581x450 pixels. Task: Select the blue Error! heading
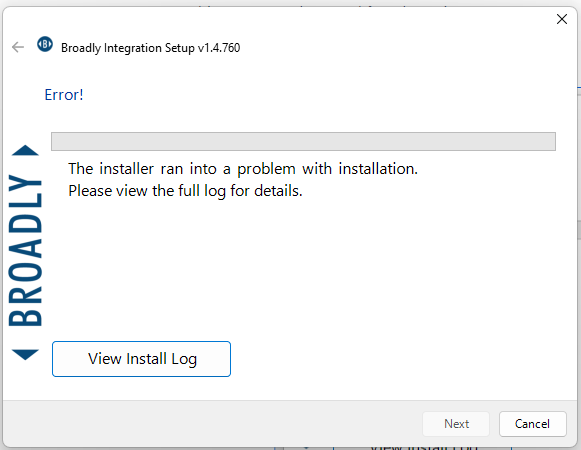point(64,95)
